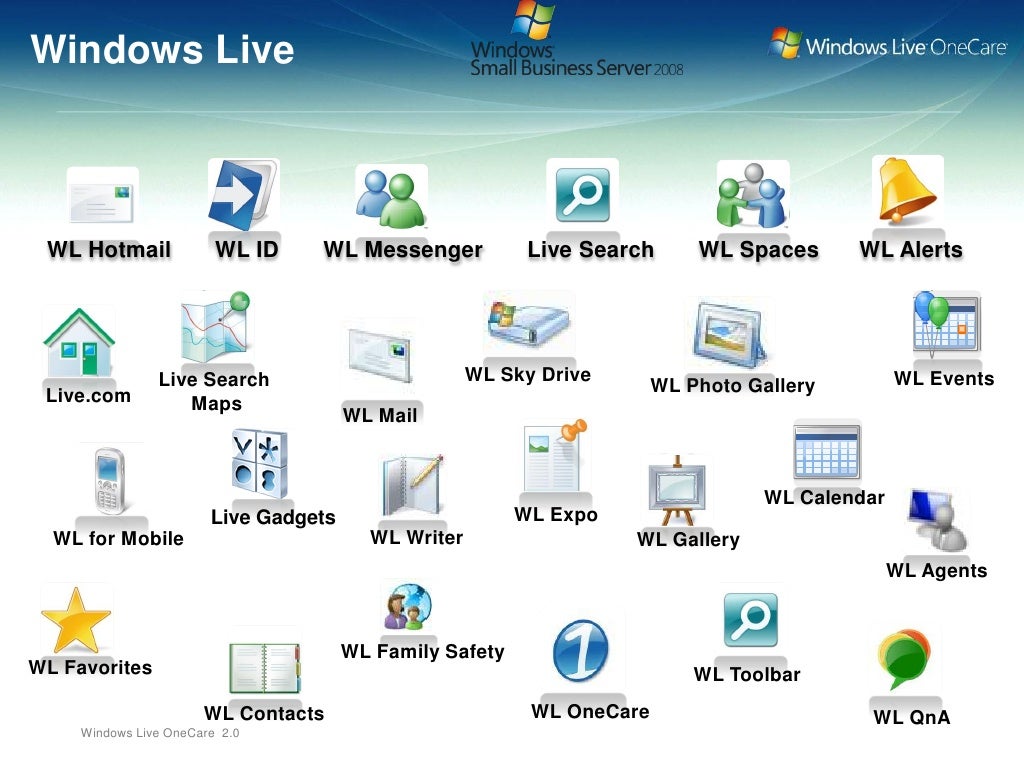The height and width of the screenshot is (768, 1024).
Task: Click the WL Agents monitor person icon
Action: click(x=938, y=520)
